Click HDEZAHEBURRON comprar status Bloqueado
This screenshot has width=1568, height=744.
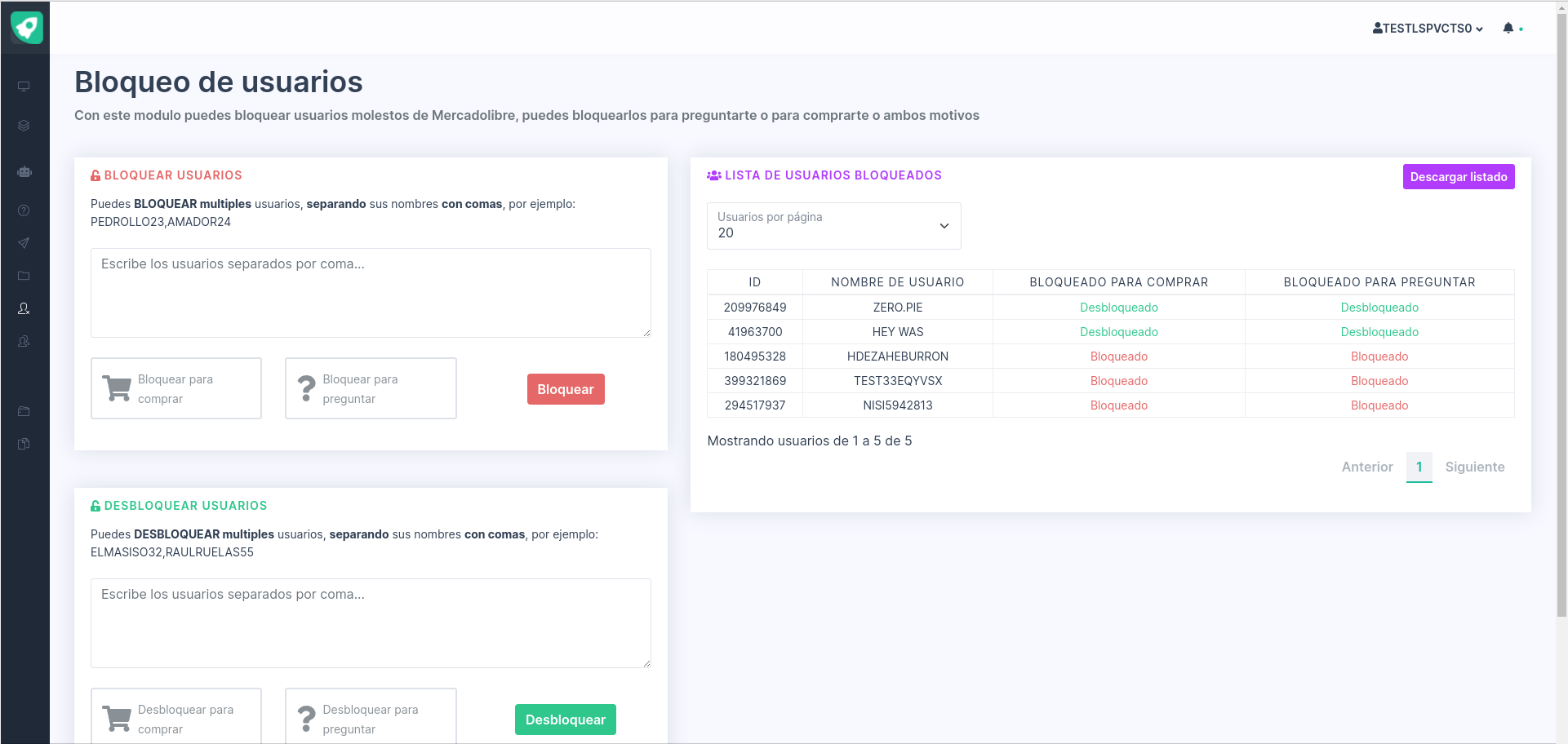click(x=1119, y=356)
